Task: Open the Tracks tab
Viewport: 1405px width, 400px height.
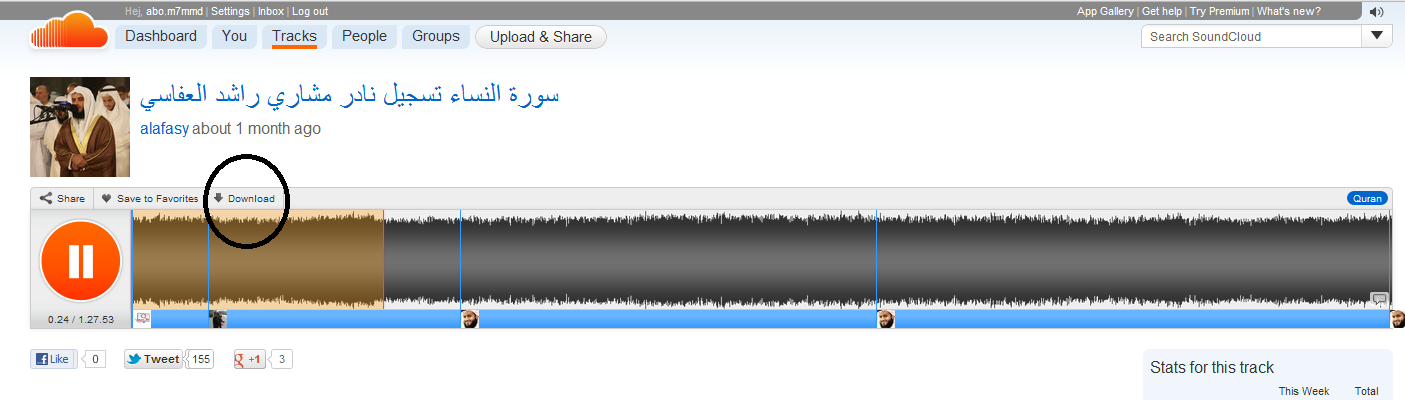Action: coord(294,37)
